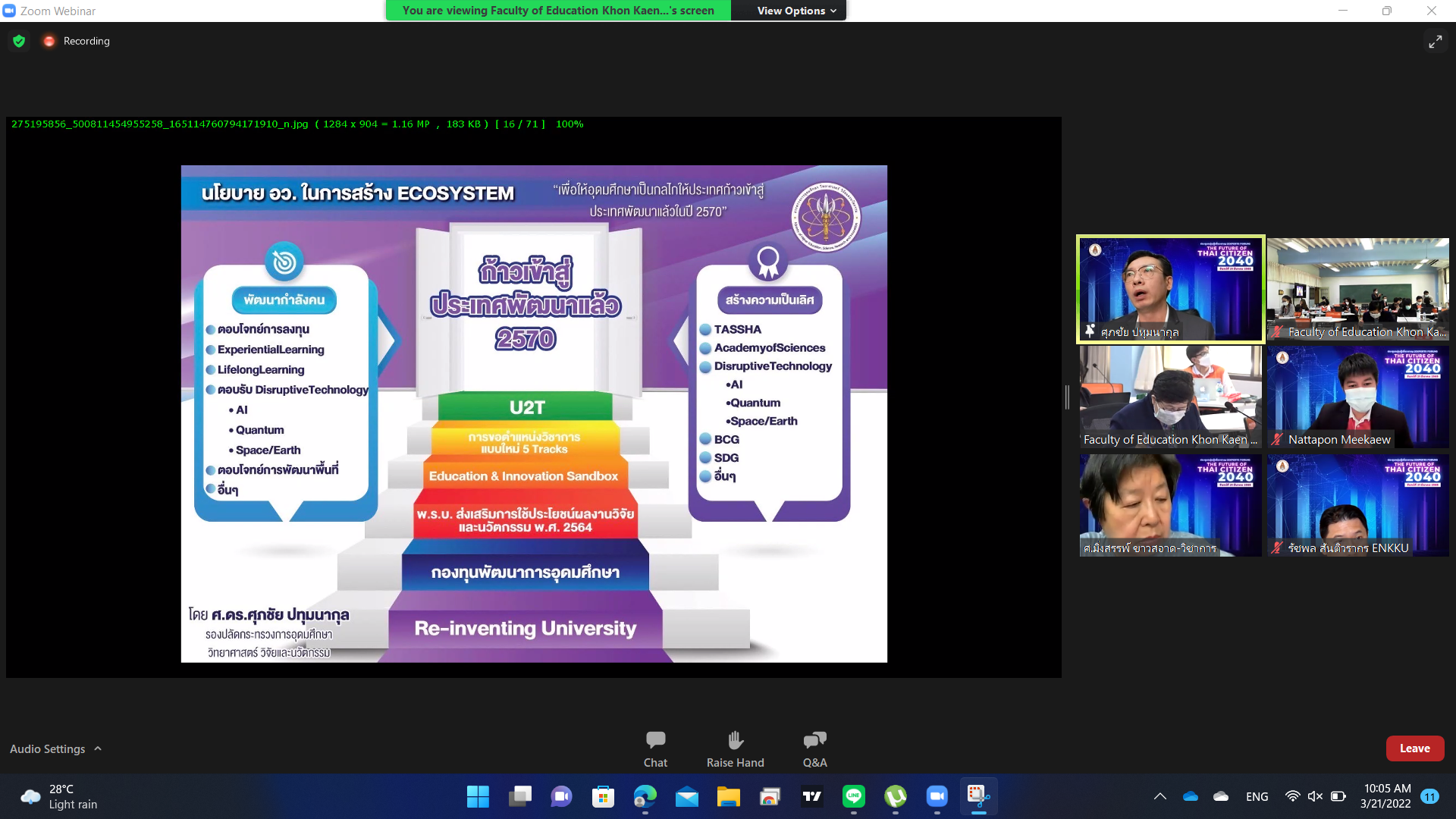Toggle the speaker mute tray icon
Viewport: 1456px width, 819px height.
tap(1315, 796)
